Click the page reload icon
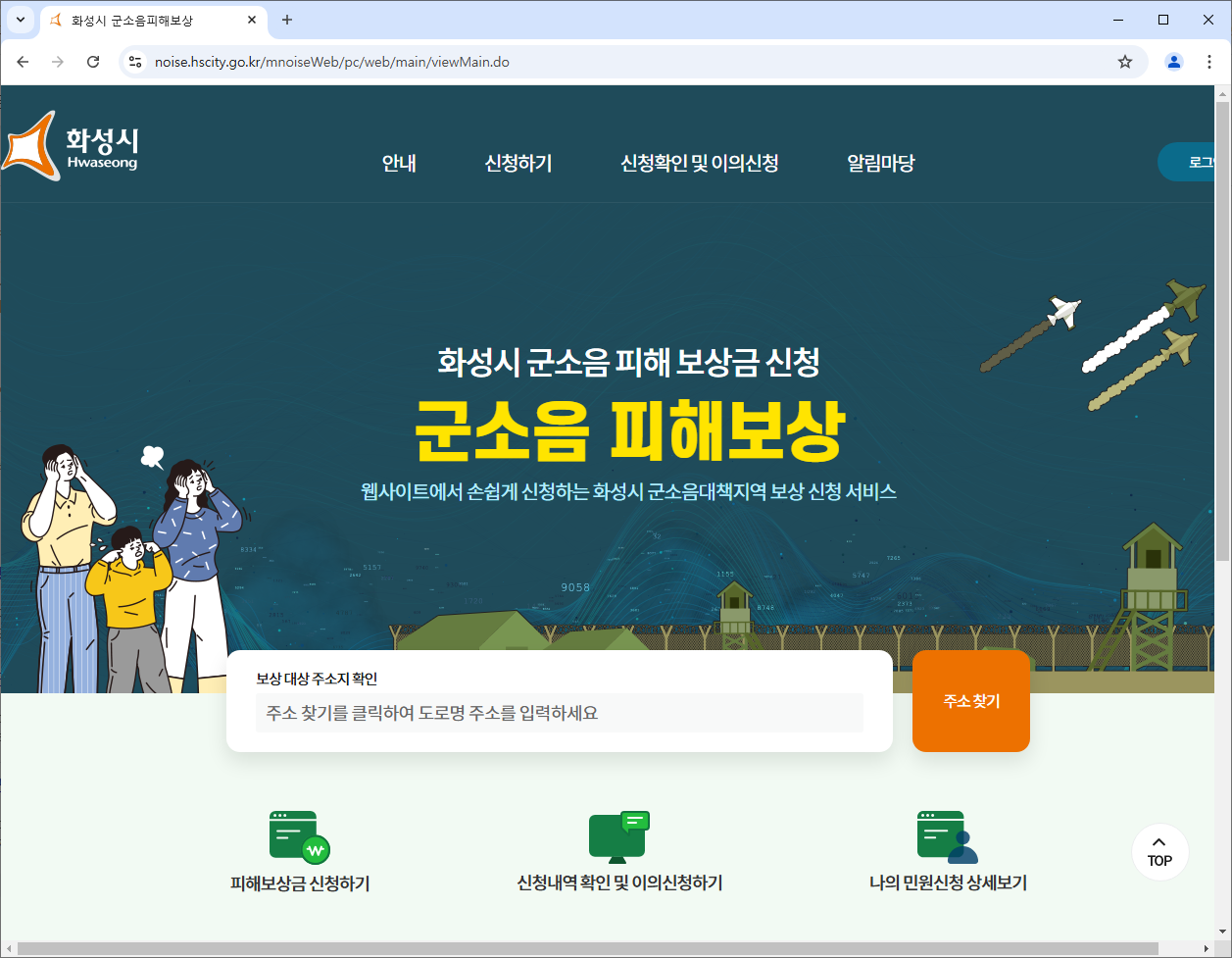 coord(93,61)
